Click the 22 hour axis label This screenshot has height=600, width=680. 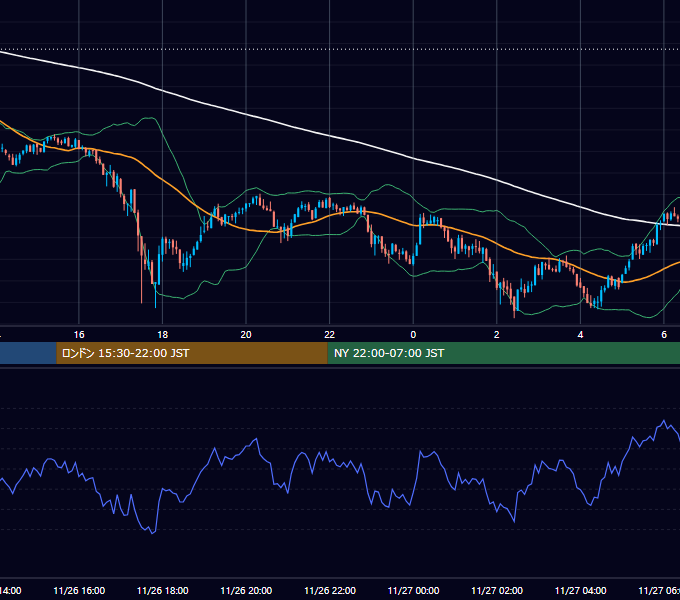[330, 335]
